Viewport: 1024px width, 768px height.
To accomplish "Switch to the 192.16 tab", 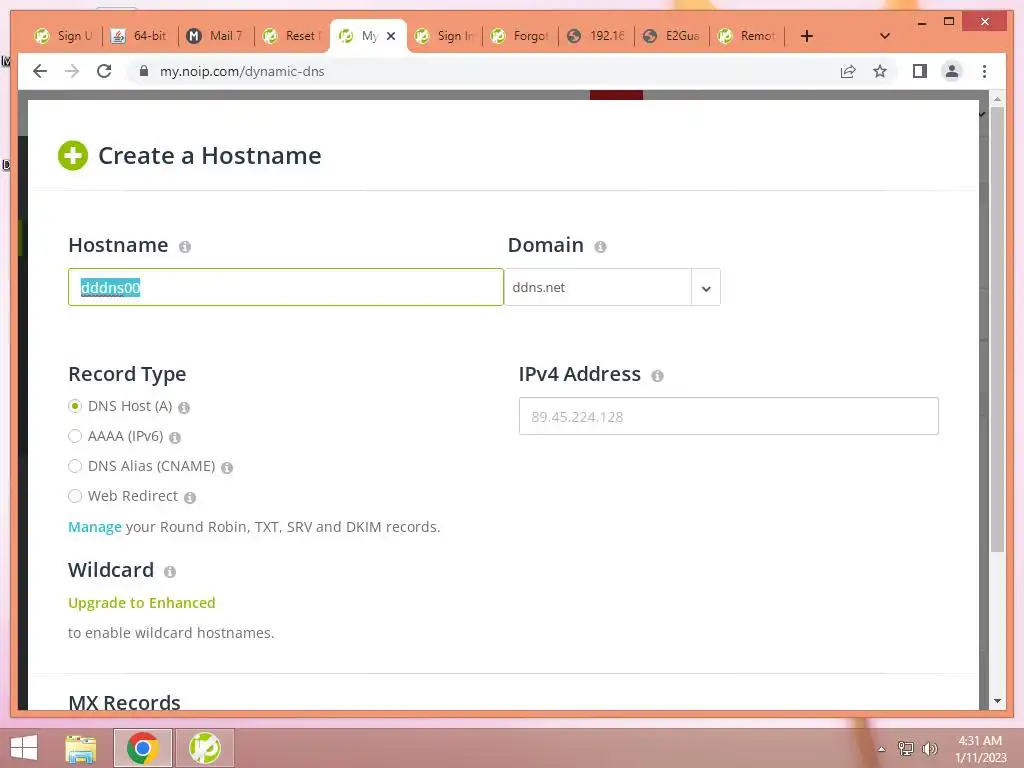I will click(596, 36).
